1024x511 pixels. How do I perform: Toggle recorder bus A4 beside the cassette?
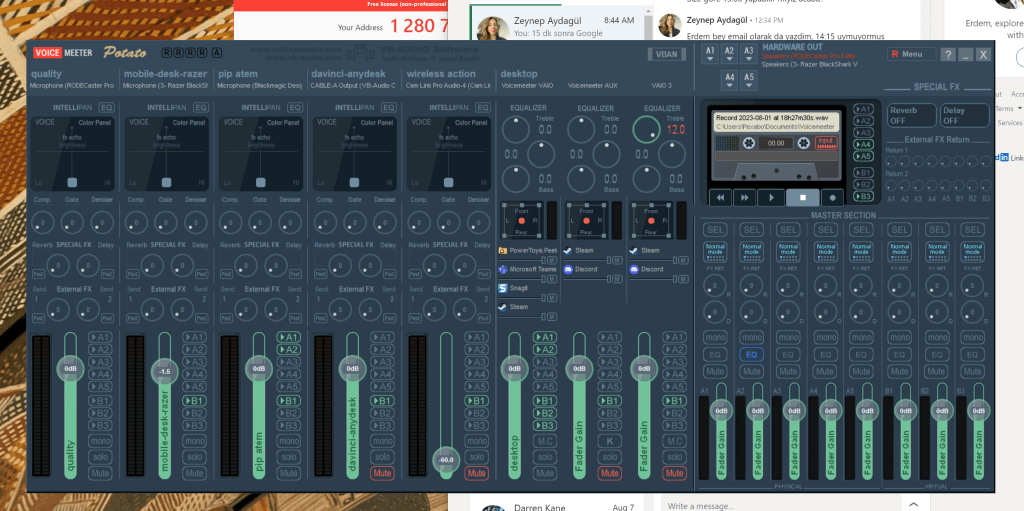click(864, 144)
